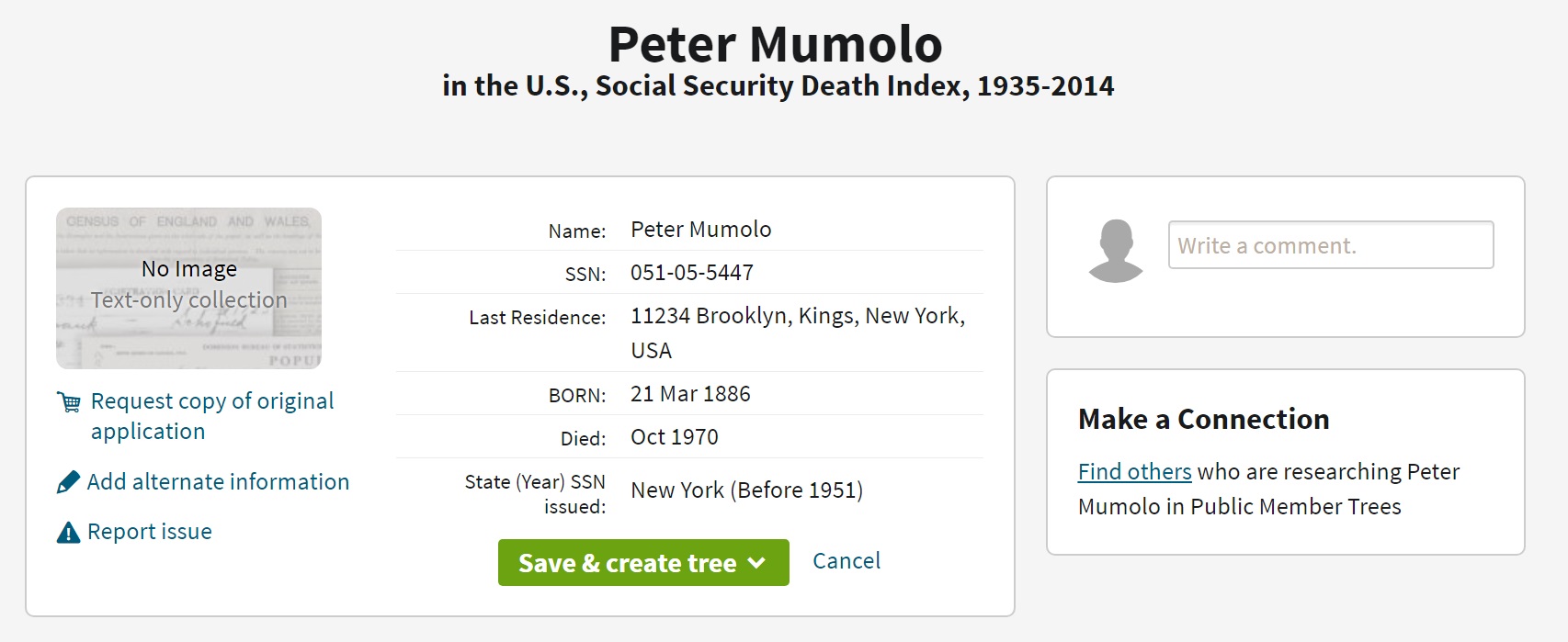The image size is (1568, 642).
Task: Choose Add alternate information
Action: tap(218, 482)
